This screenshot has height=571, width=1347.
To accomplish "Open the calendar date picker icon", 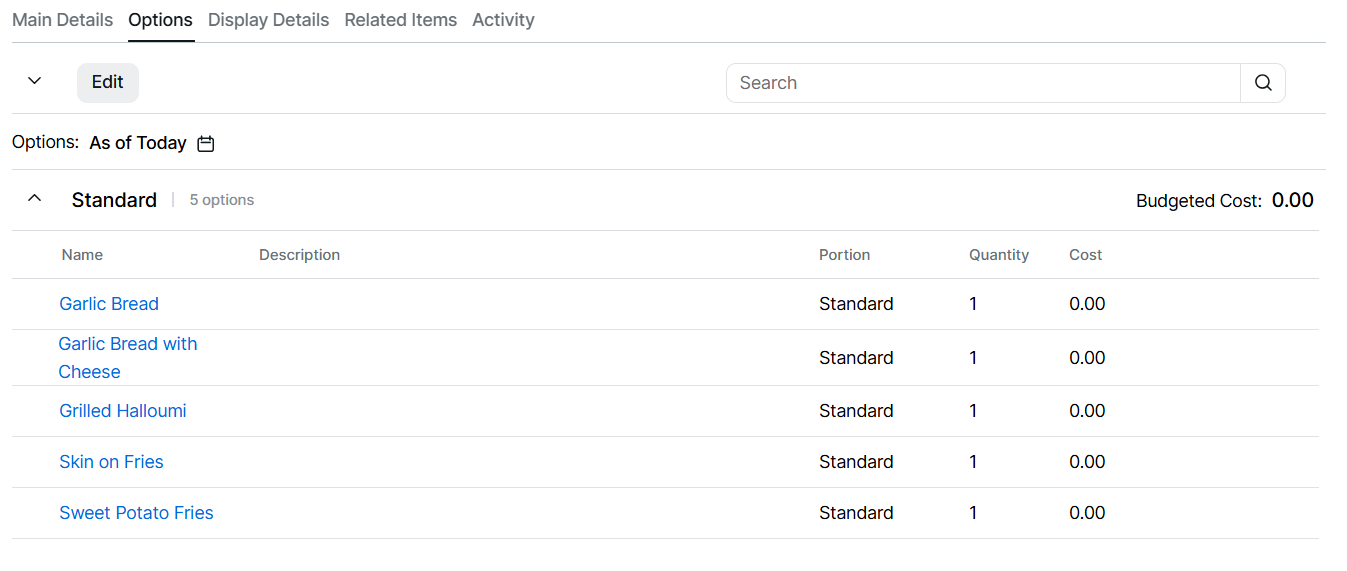I will pos(206,144).
